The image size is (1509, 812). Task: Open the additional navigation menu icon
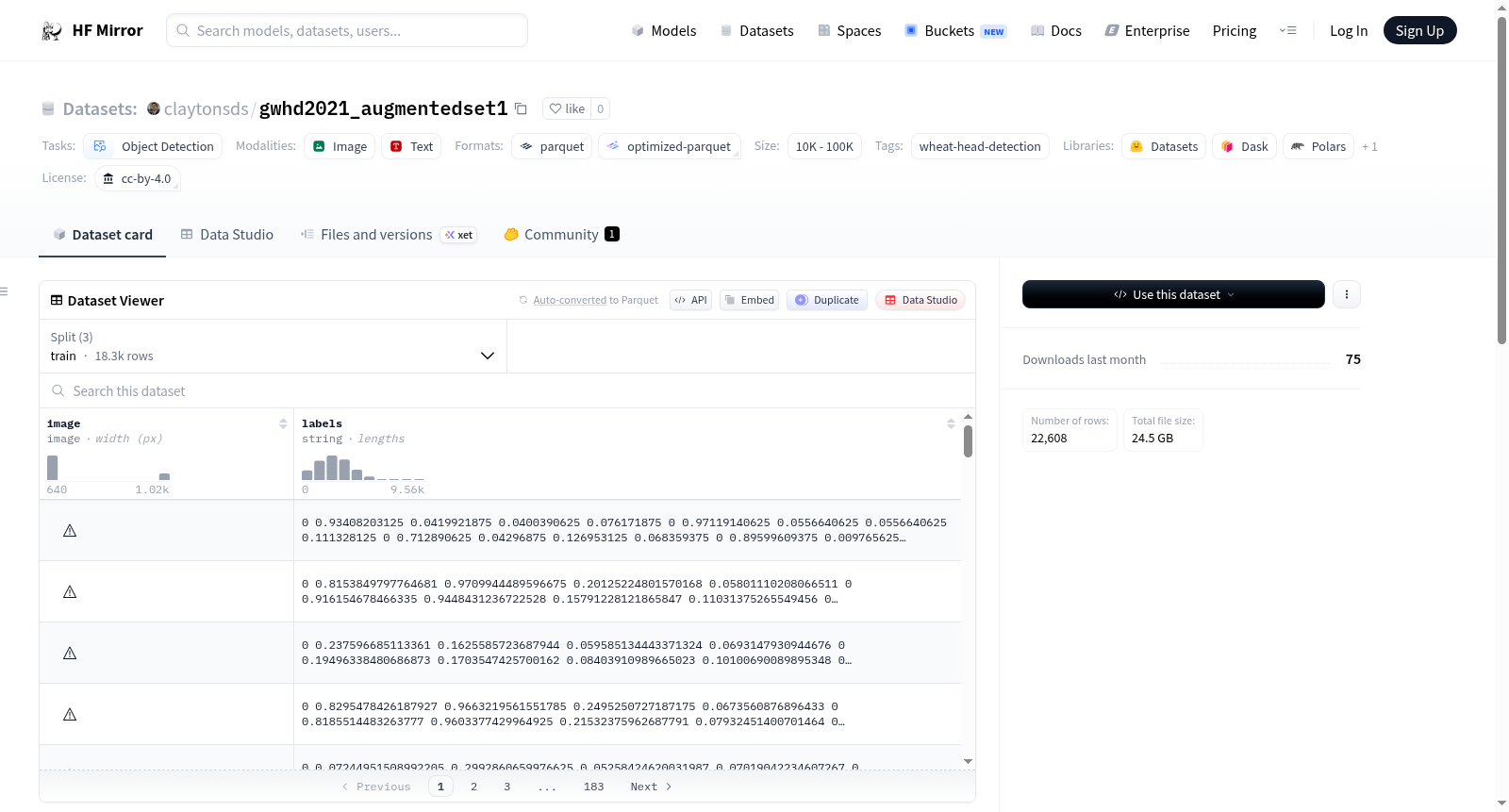pyautogui.click(x=1287, y=31)
